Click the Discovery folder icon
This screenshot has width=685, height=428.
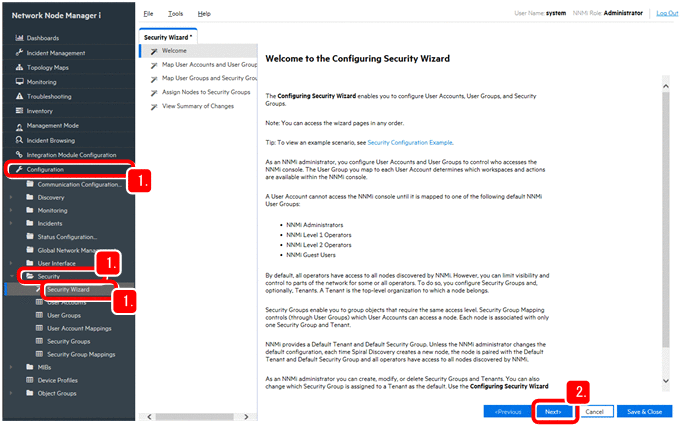[x=30, y=197]
